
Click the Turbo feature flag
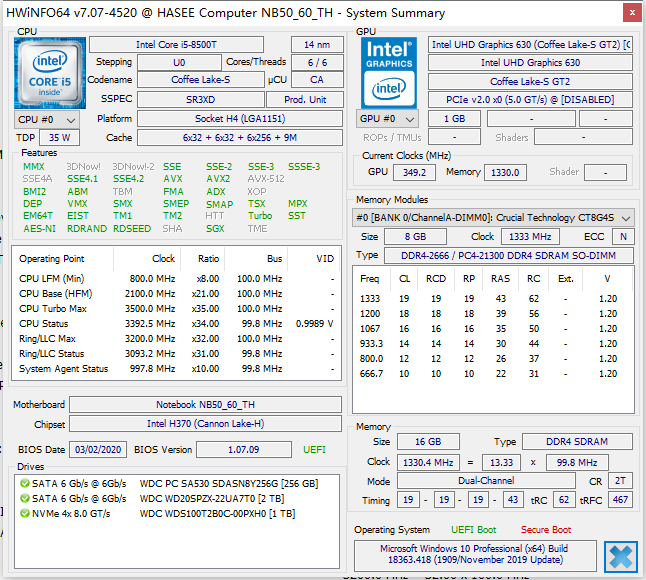pos(260,216)
